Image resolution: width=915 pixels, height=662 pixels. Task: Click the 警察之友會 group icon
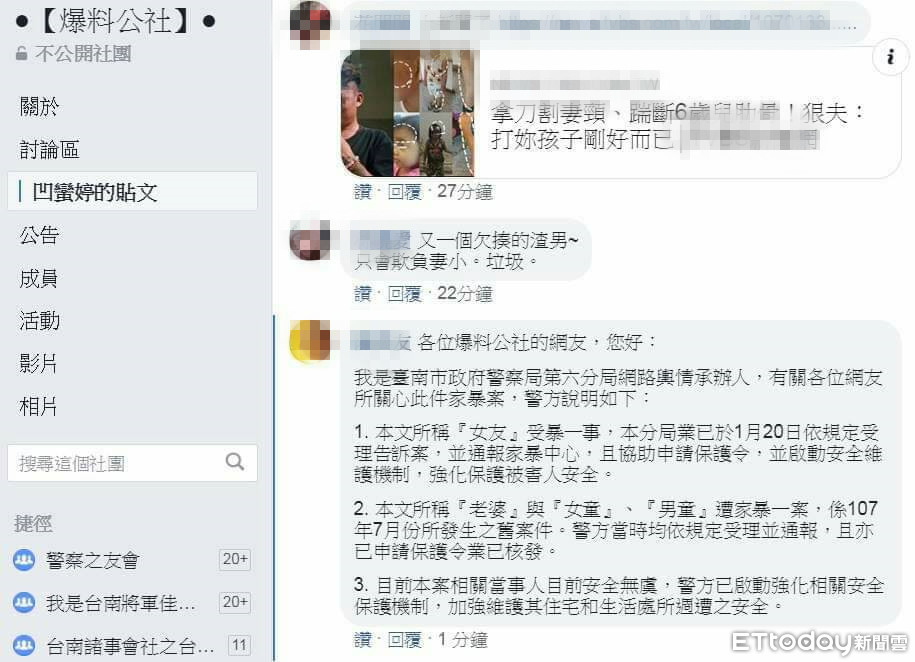point(24,560)
